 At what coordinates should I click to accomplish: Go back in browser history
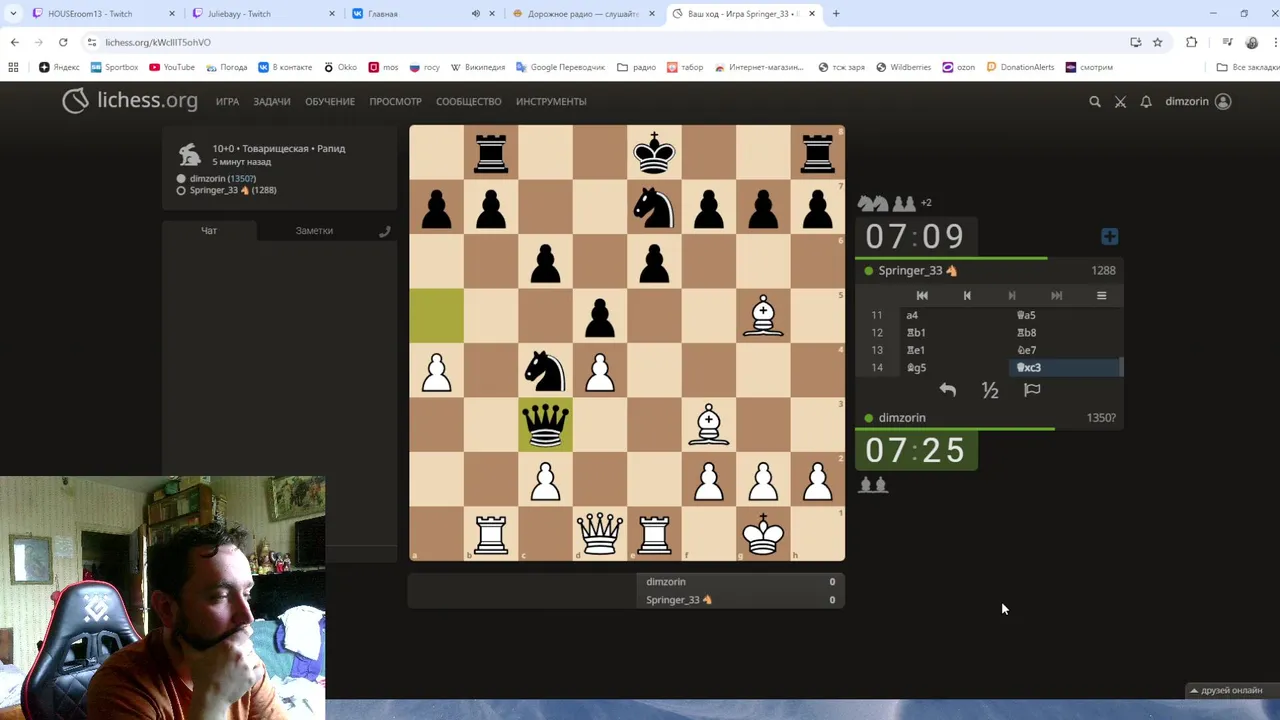click(15, 42)
